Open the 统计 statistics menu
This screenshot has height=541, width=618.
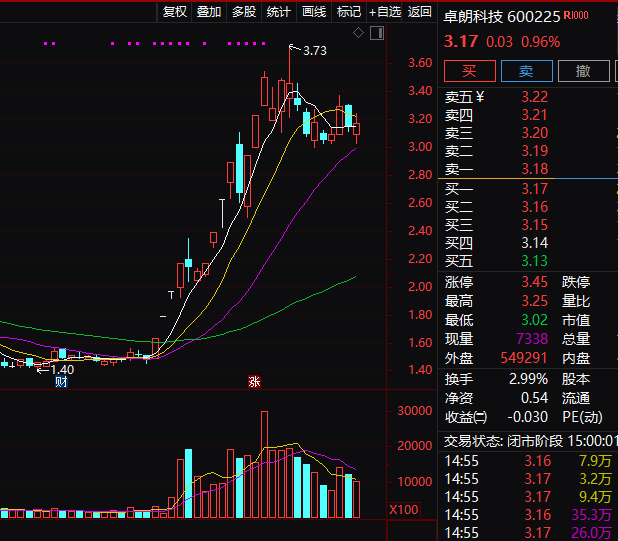click(279, 12)
